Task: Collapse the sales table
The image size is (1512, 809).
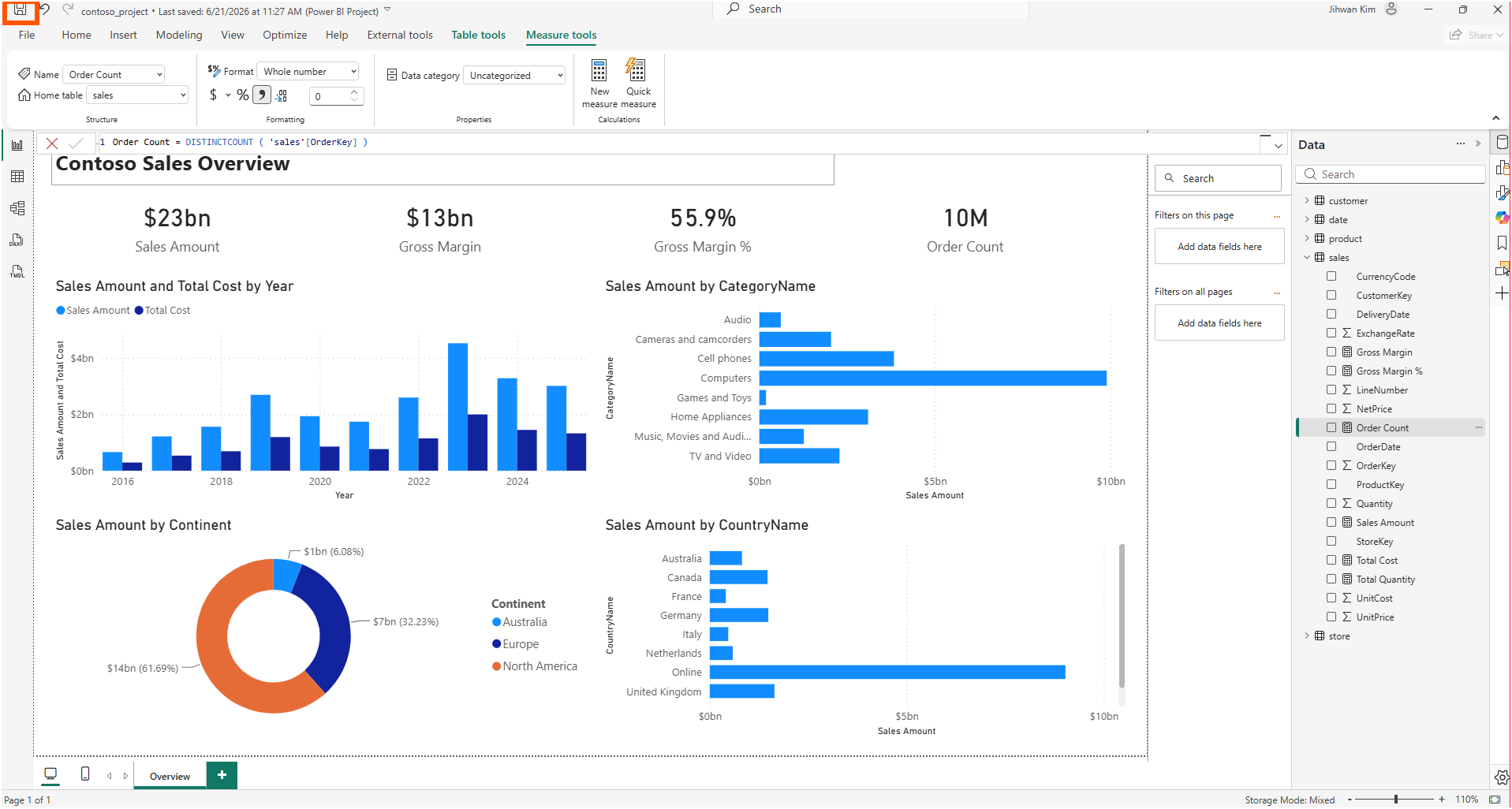Action: (x=1307, y=258)
